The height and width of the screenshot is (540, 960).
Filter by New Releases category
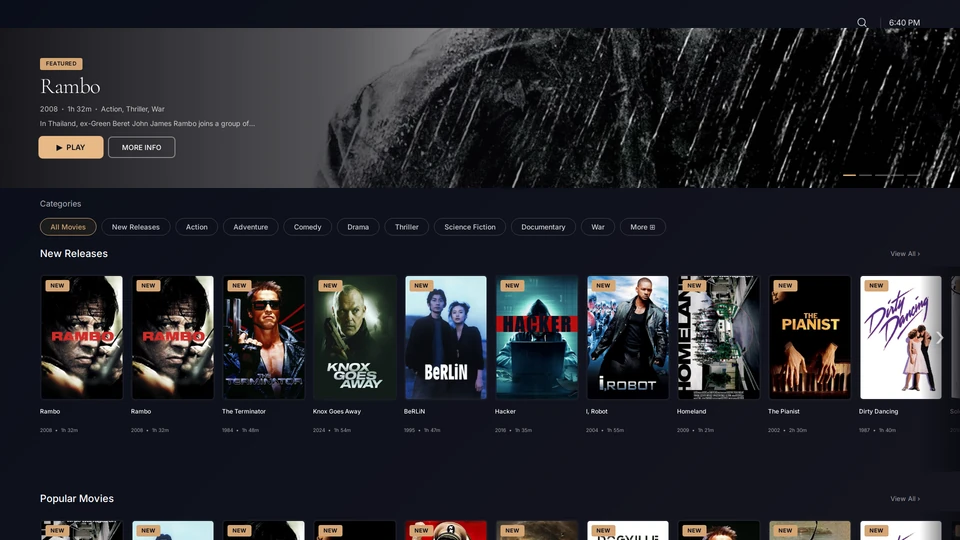click(x=135, y=227)
